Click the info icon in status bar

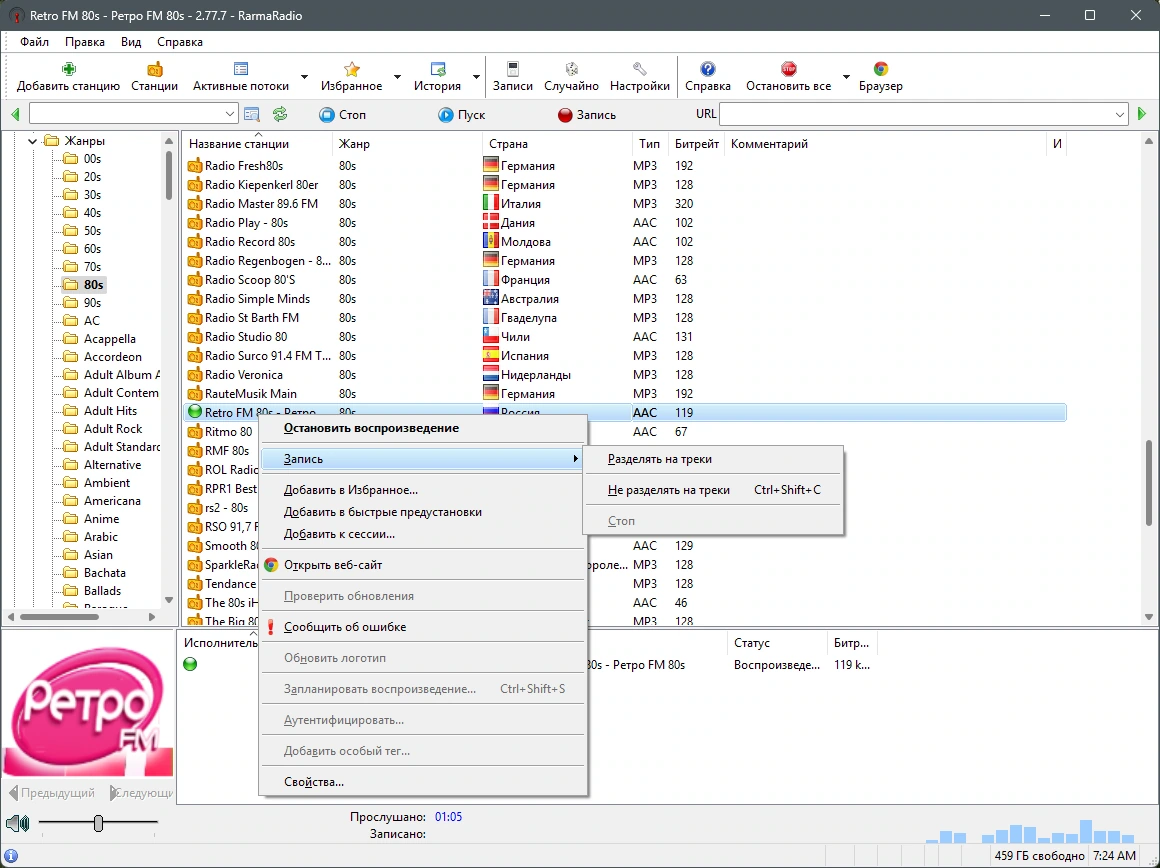point(11,856)
